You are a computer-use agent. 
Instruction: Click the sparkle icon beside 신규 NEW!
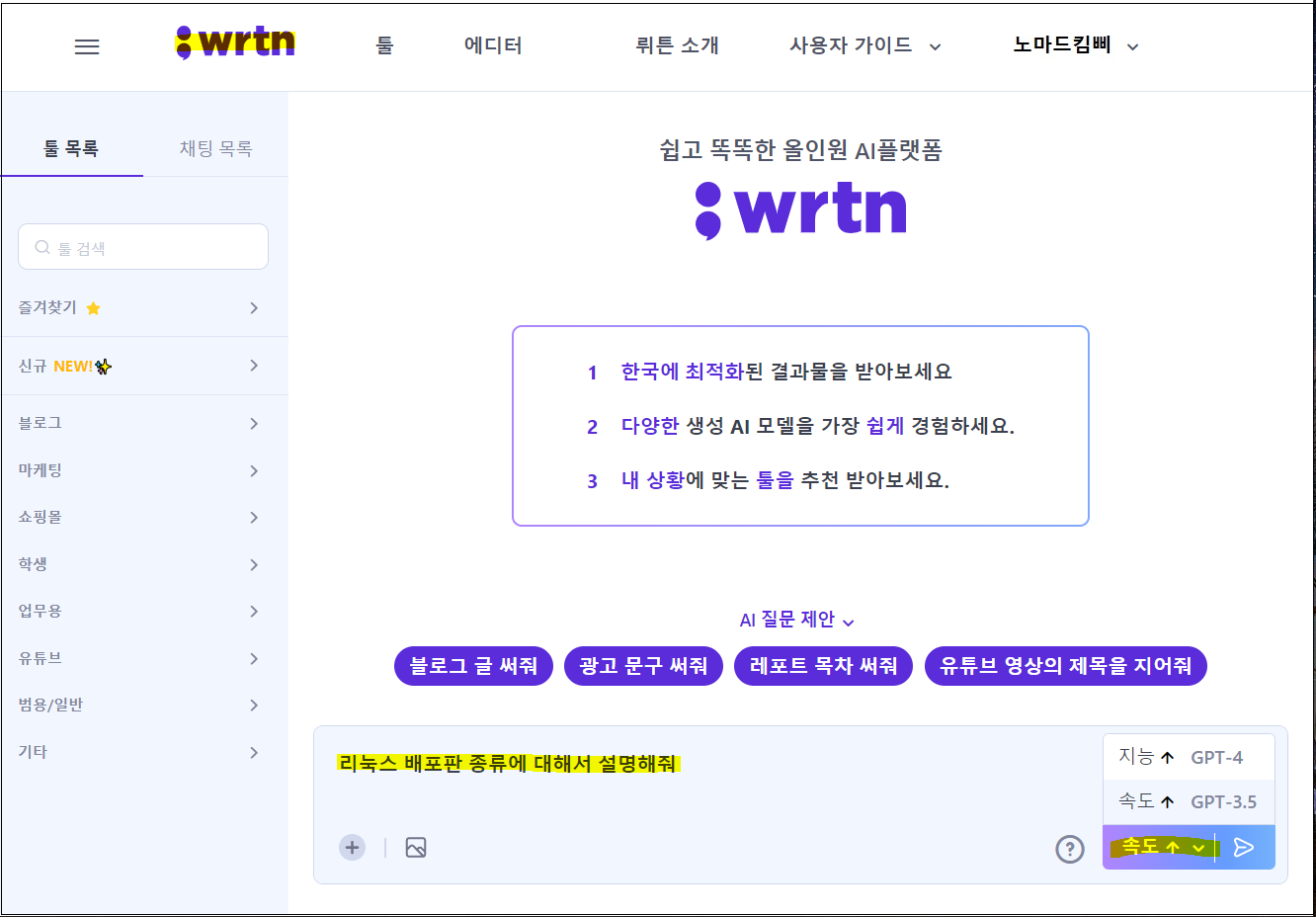click(x=105, y=365)
